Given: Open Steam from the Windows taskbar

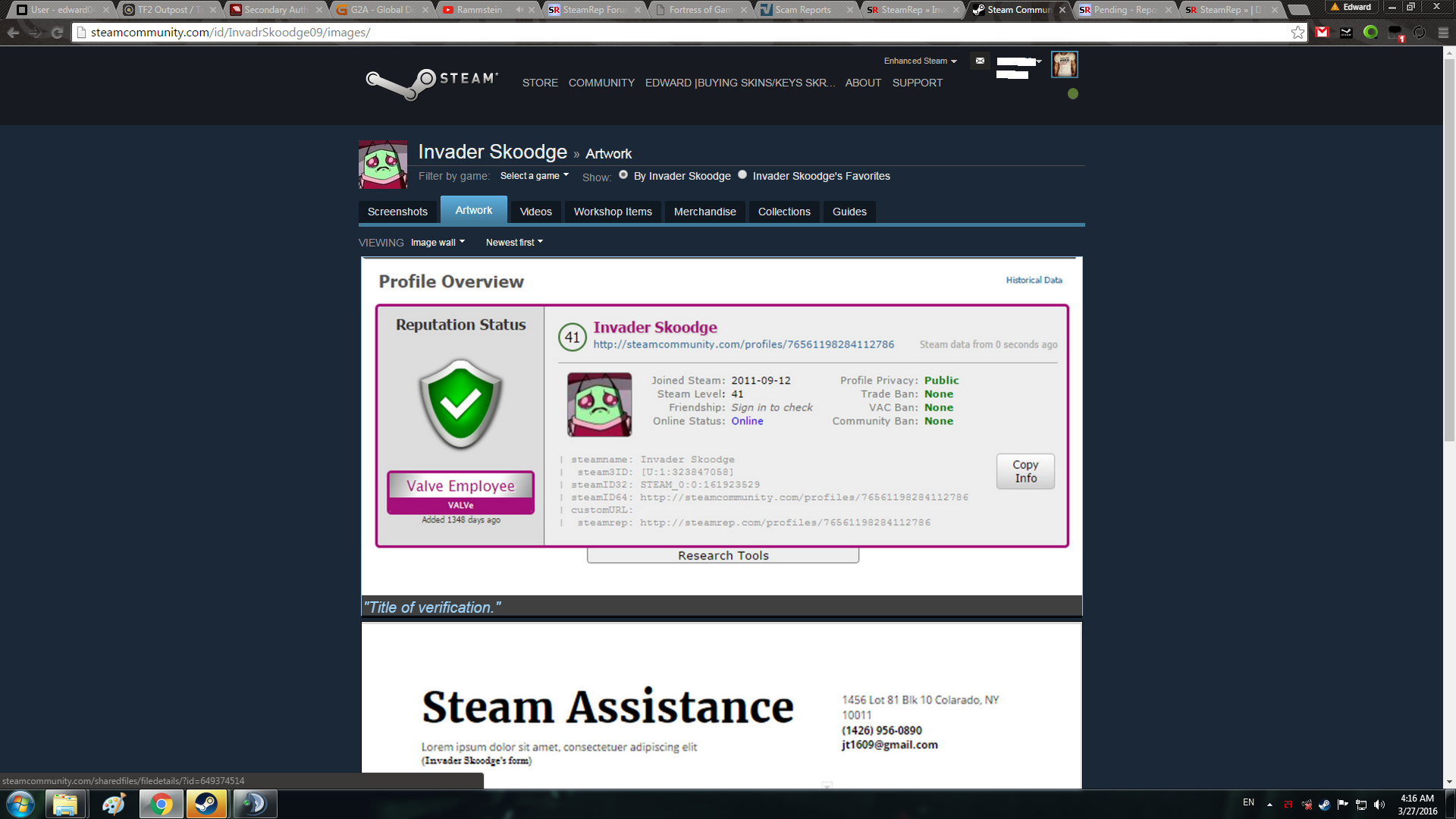Looking at the screenshot, I should 206,804.
